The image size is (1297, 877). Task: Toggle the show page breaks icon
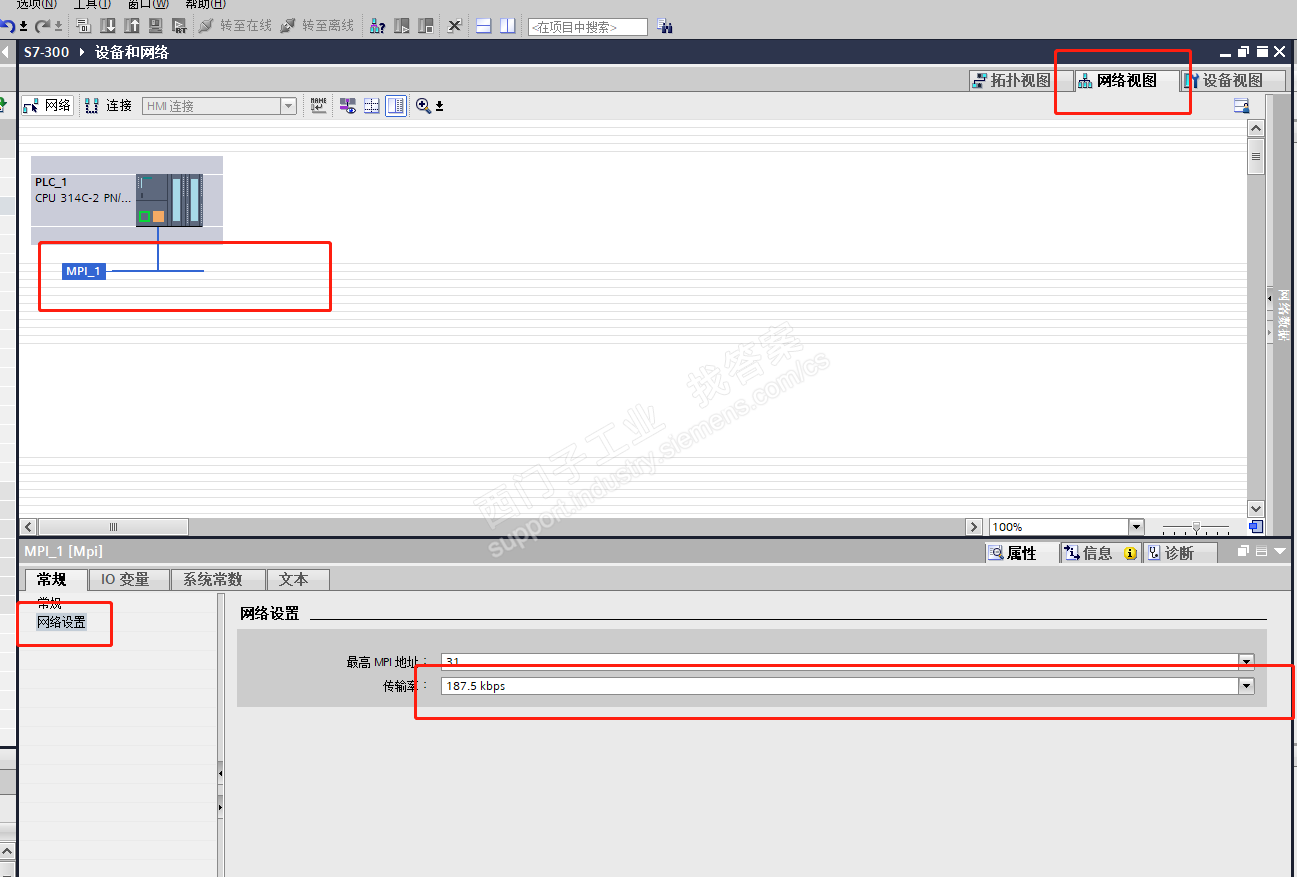[372, 105]
